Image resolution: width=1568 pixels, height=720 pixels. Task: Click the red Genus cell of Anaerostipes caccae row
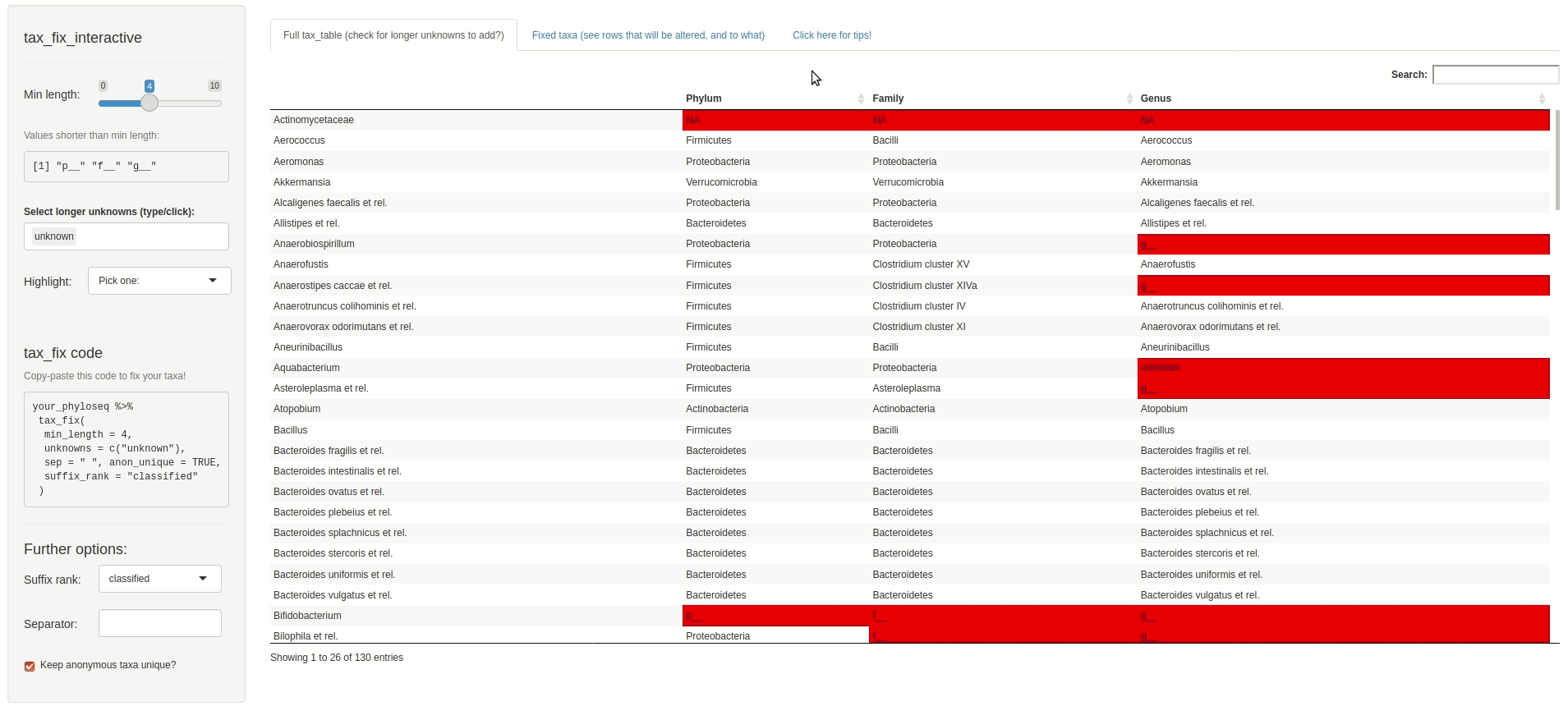click(1343, 286)
